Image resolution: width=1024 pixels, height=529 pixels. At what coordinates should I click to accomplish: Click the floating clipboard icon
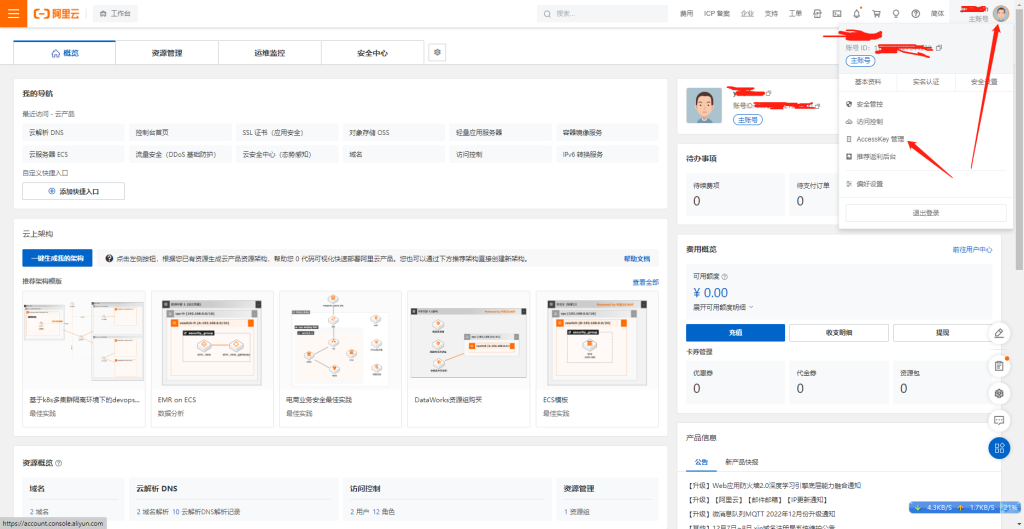tap(999, 365)
